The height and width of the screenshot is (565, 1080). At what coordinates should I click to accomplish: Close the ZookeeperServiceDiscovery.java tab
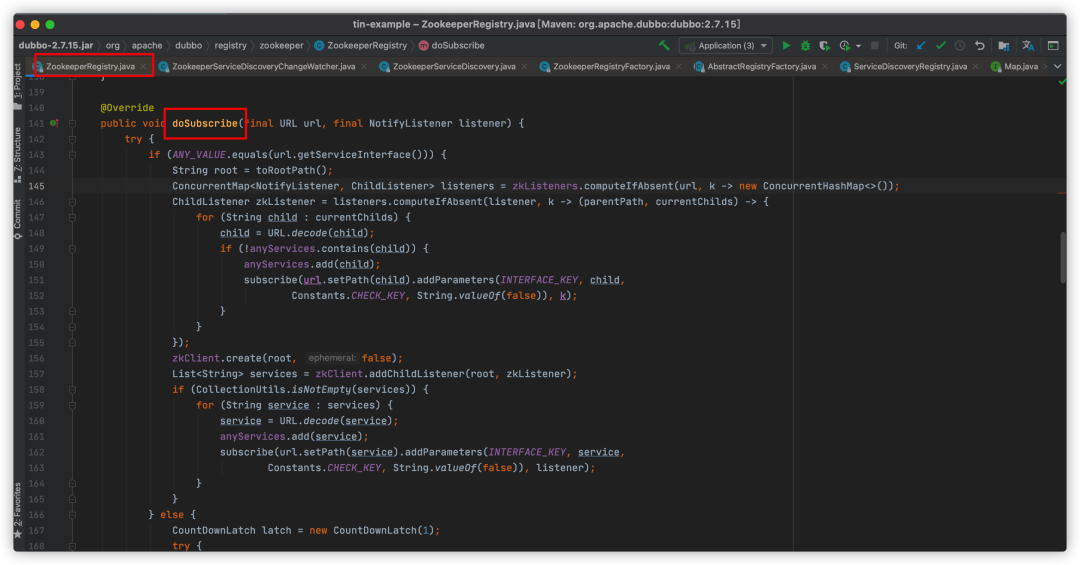tap(524, 66)
